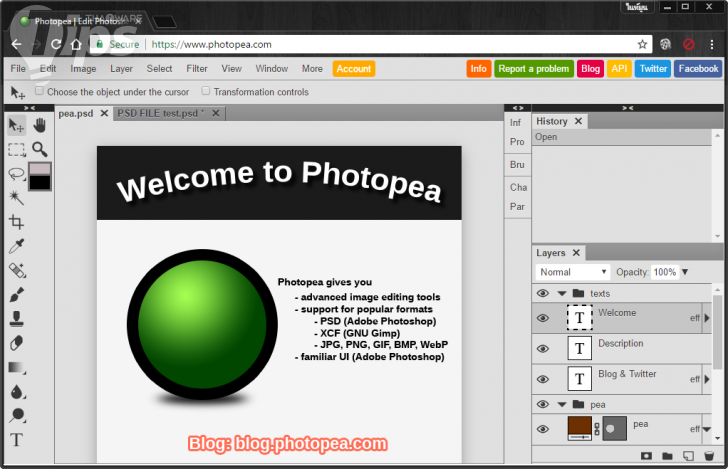Select the Blur drop tool

(x=17, y=391)
